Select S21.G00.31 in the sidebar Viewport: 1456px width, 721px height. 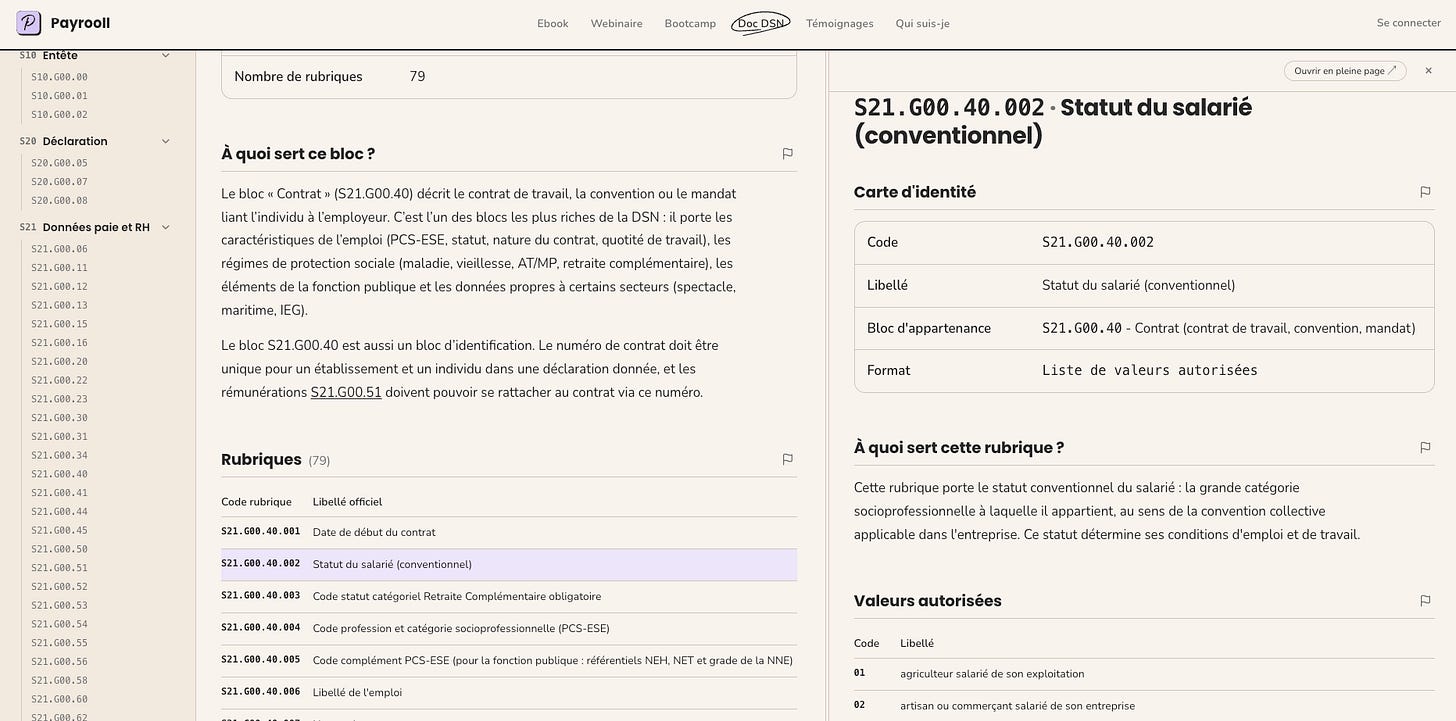[59, 436]
